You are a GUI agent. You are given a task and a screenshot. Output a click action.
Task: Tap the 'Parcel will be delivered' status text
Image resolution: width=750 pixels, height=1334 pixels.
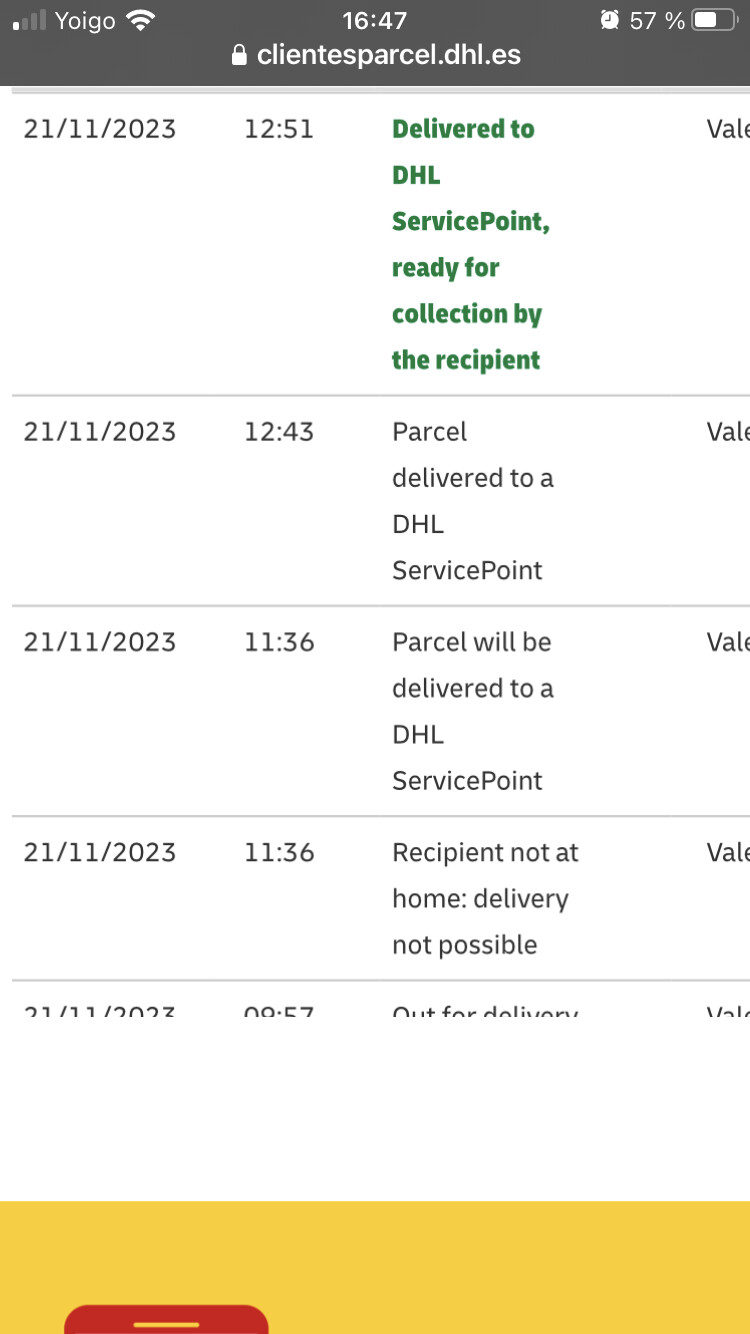point(472,711)
